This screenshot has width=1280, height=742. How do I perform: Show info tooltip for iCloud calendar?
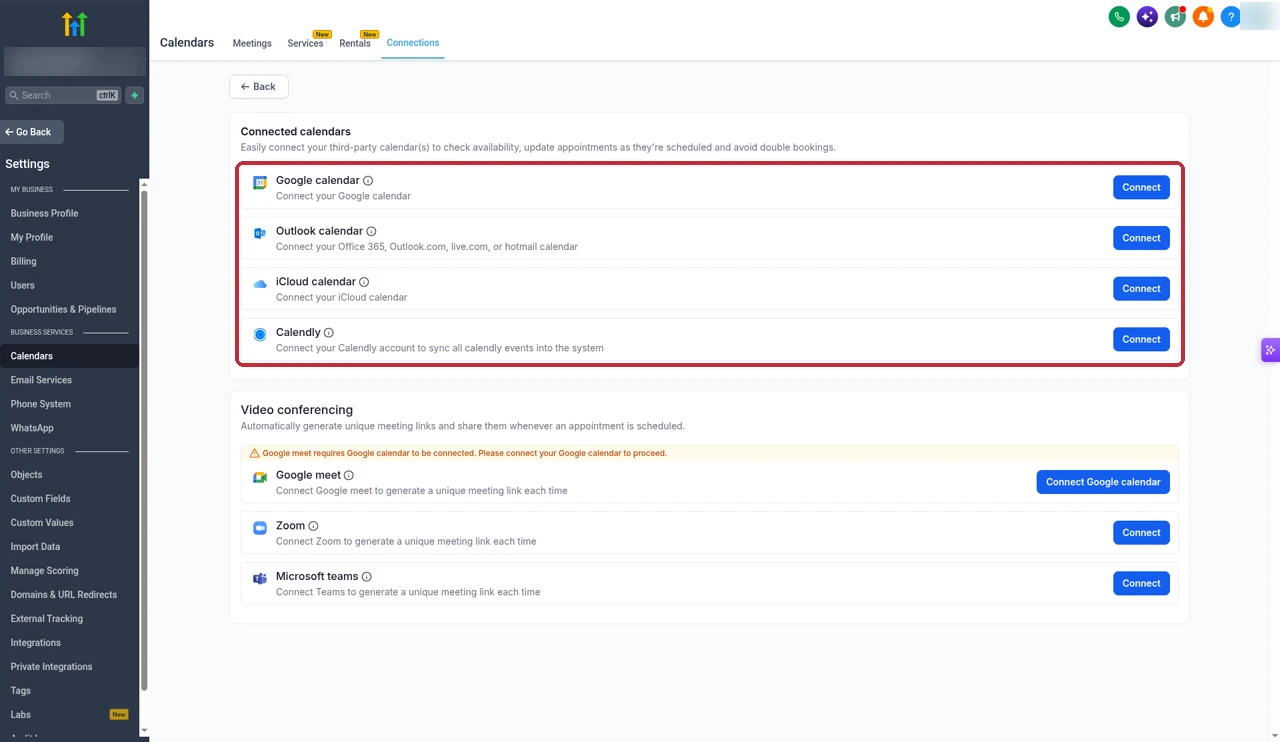364,282
